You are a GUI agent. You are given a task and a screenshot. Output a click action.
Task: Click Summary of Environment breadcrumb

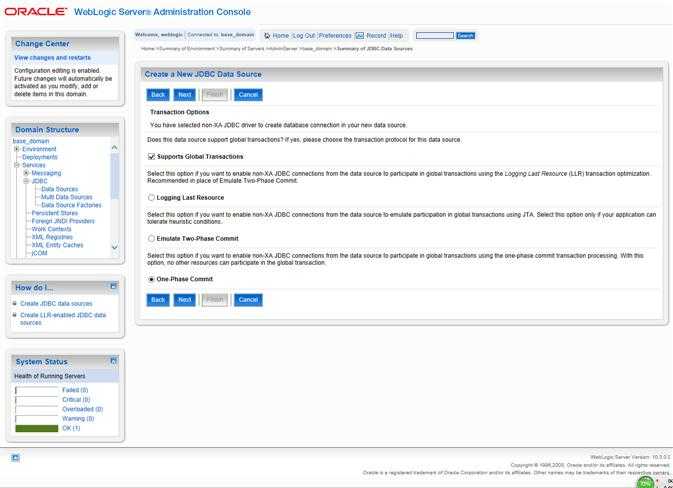click(x=187, y=49)
